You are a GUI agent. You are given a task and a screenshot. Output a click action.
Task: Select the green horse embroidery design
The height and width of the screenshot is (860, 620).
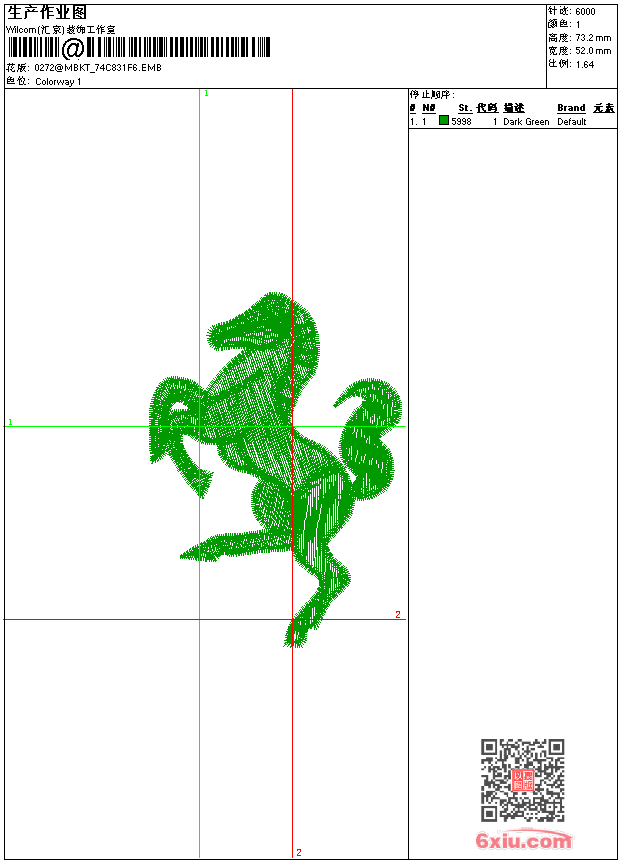(x=275, y=470)
